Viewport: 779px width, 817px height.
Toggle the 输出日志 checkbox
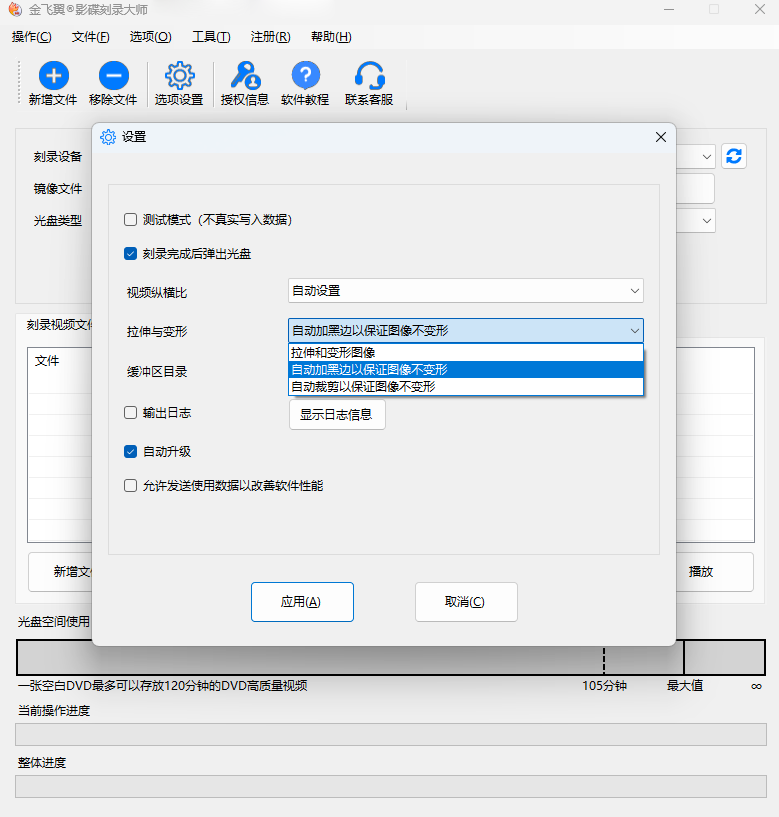coord(130,412)
